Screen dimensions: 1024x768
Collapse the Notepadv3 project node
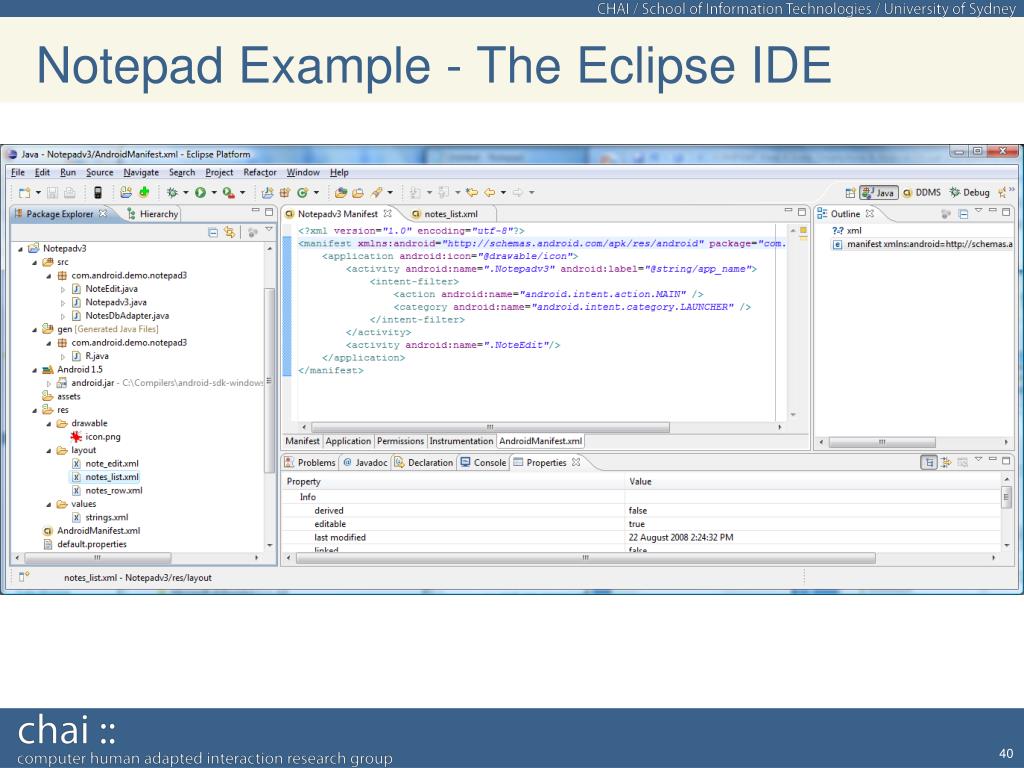point(20,249)
